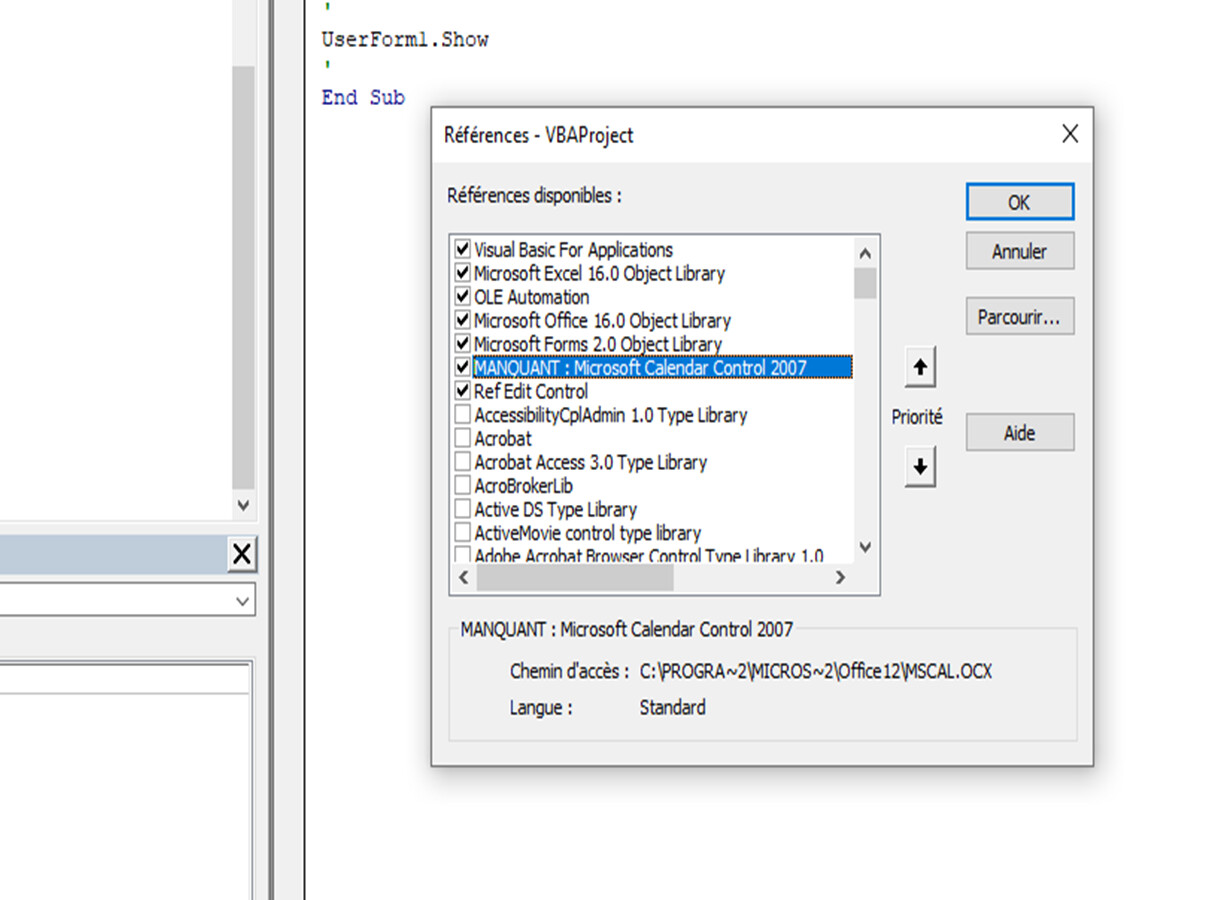
Task: Click the references list vertical scrollbar thumb
Action: pos(865,283)
